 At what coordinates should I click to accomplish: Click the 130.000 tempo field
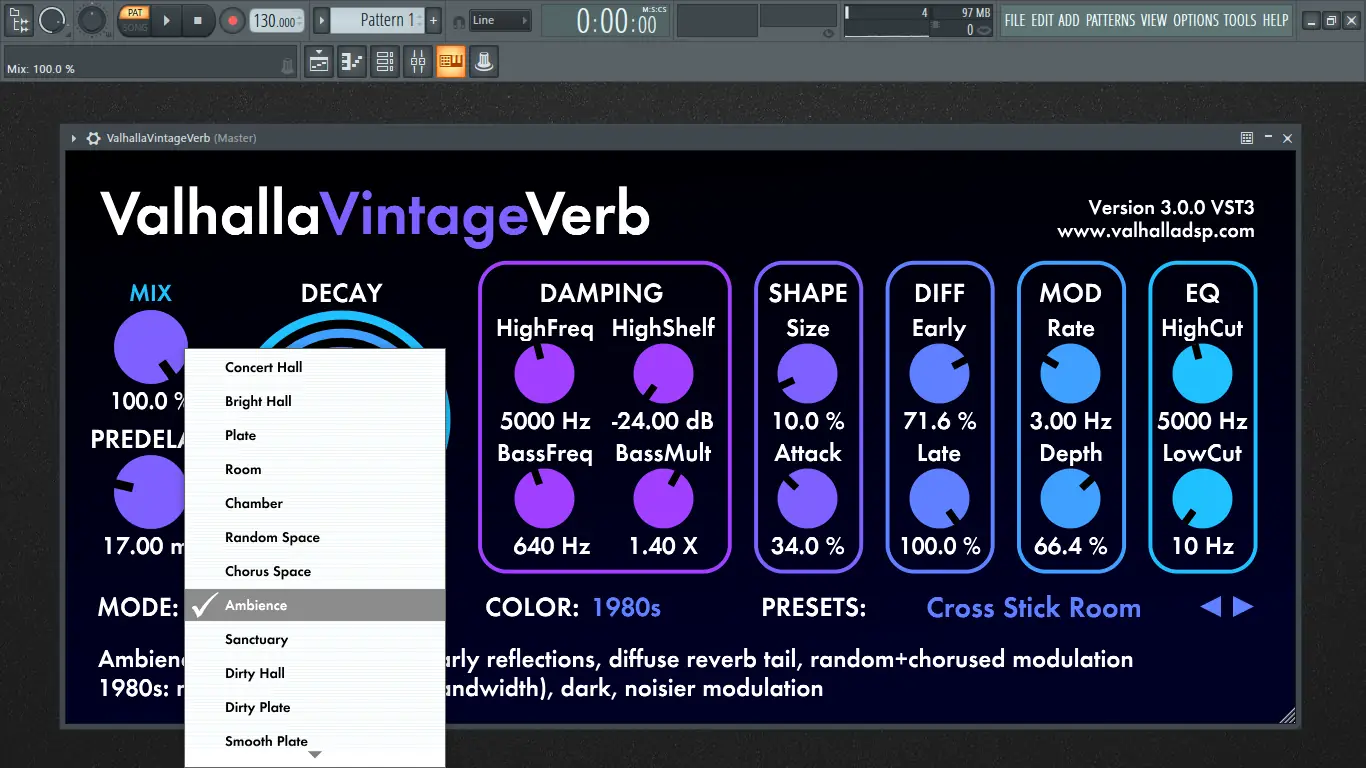(277, 20)
